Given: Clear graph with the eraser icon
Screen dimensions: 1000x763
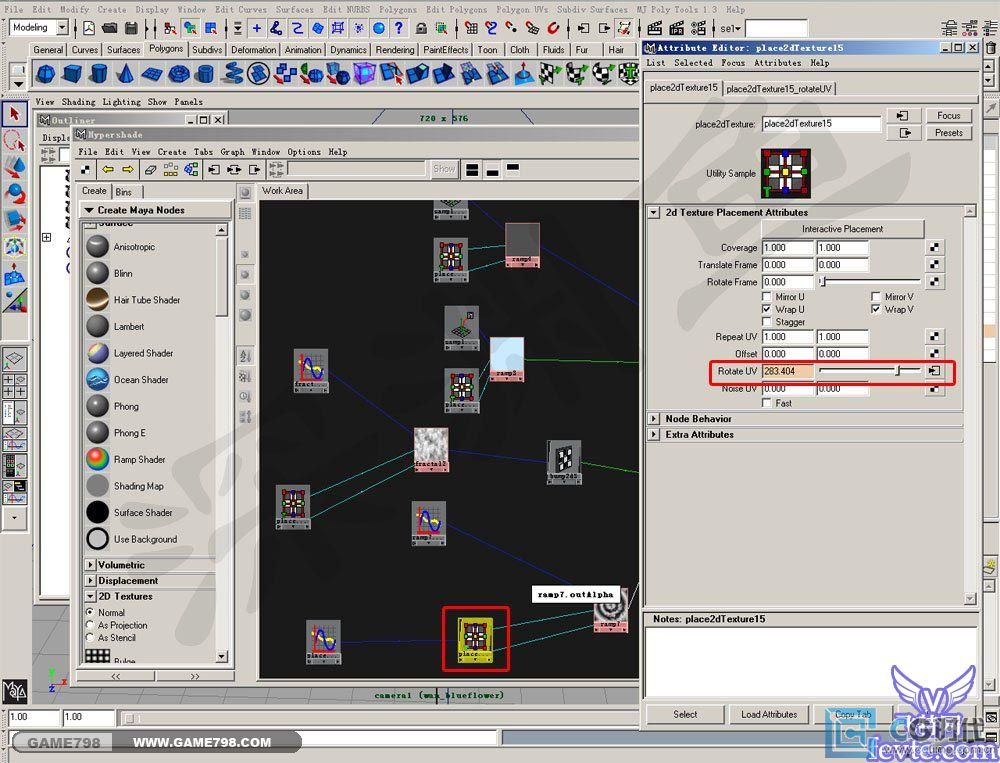Looking at the screenshot, I should [x=151, y=169].
